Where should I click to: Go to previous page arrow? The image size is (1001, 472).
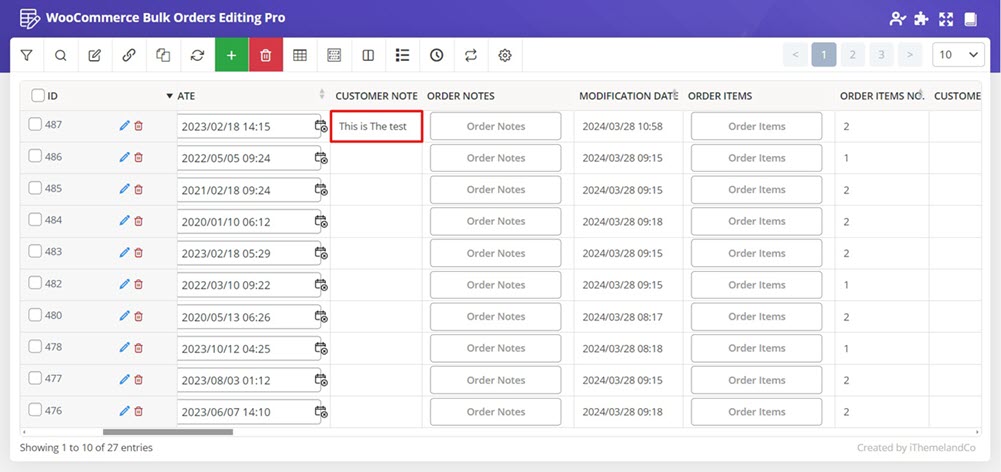pyautogui.click(x=795, y=55)
